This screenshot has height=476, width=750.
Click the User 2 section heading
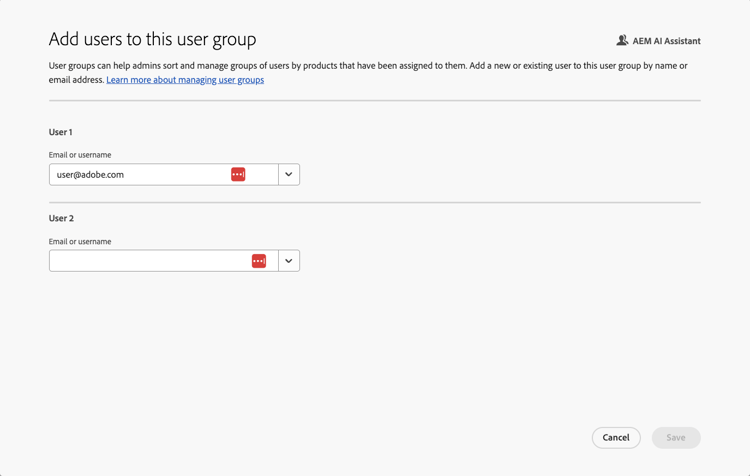pyautogui.click(x=61, y=218)
